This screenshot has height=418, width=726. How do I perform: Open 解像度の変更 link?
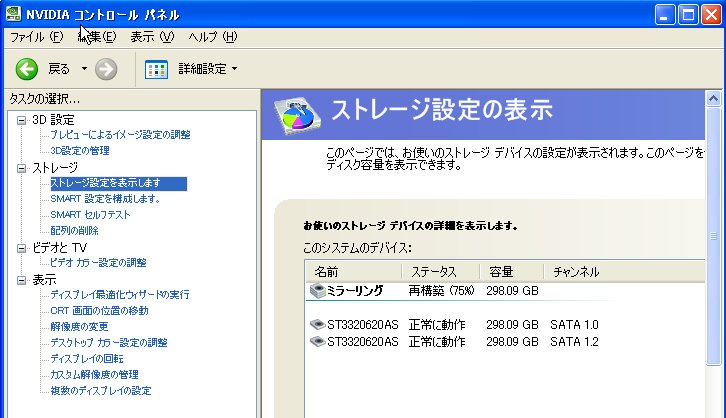click(79, 326)
